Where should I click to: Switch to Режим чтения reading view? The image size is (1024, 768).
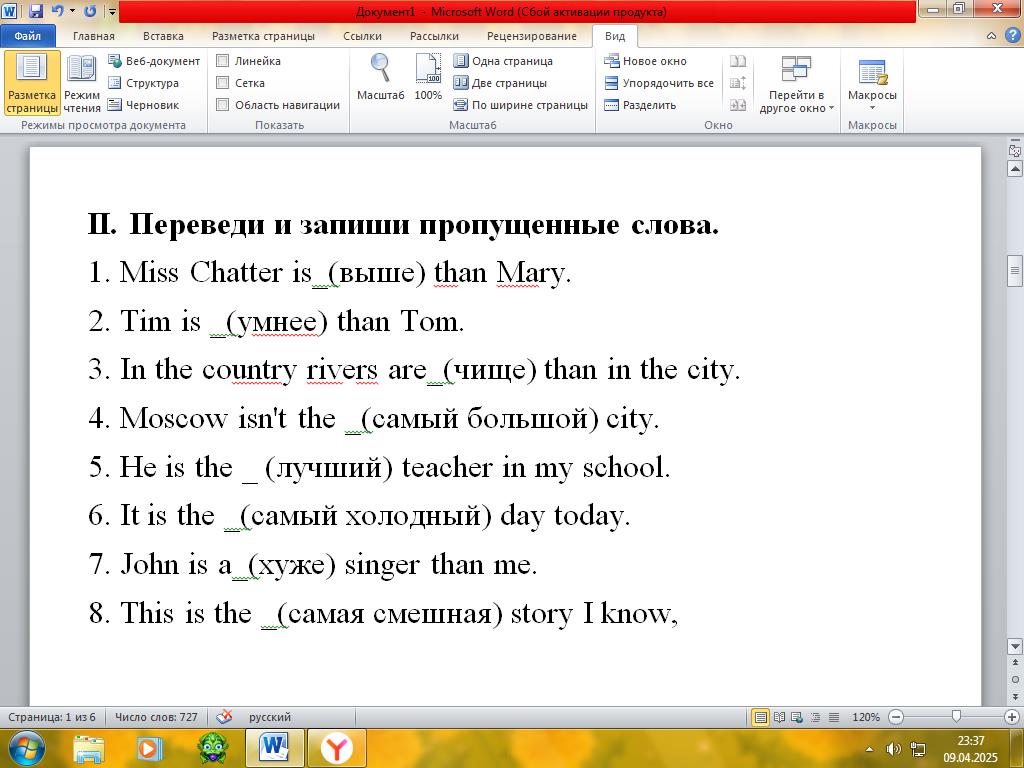click(x=82, y=83)
